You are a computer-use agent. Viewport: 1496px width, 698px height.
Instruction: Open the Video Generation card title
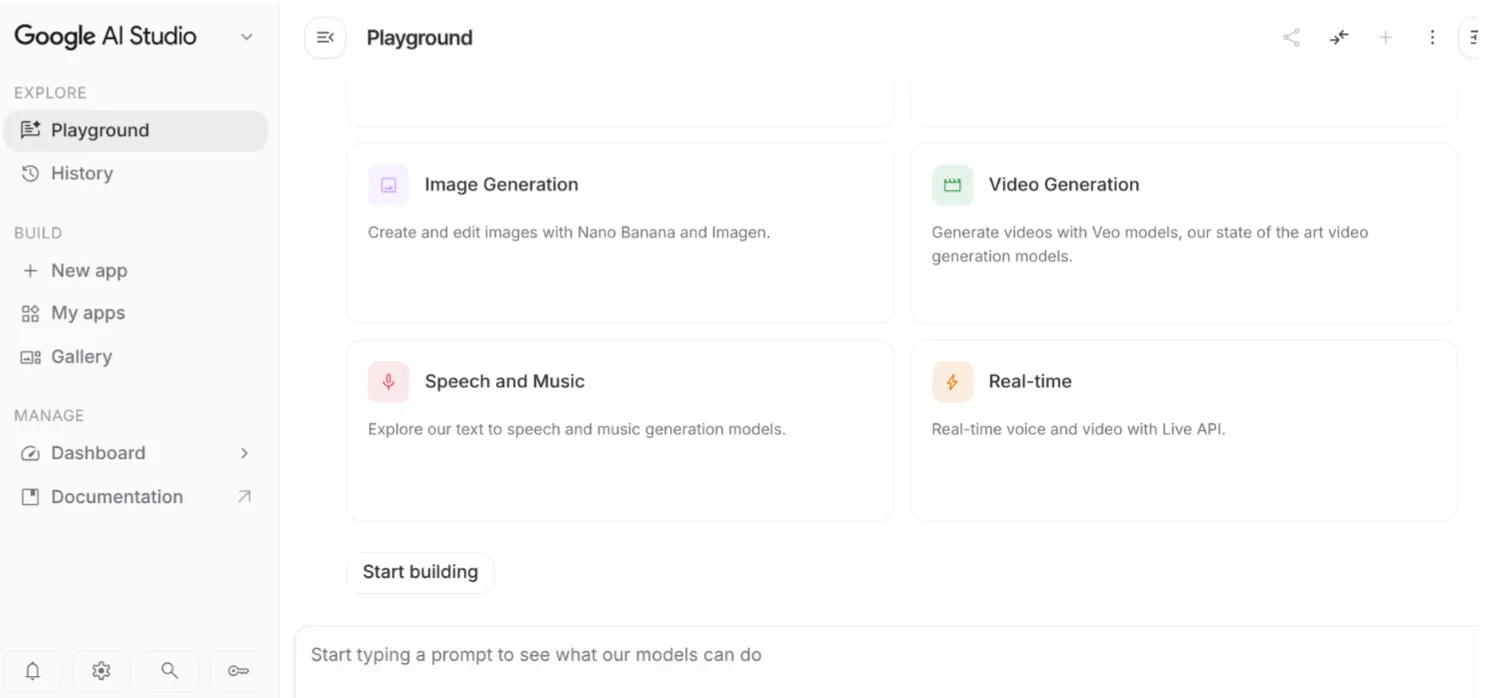pos(1064,185)
